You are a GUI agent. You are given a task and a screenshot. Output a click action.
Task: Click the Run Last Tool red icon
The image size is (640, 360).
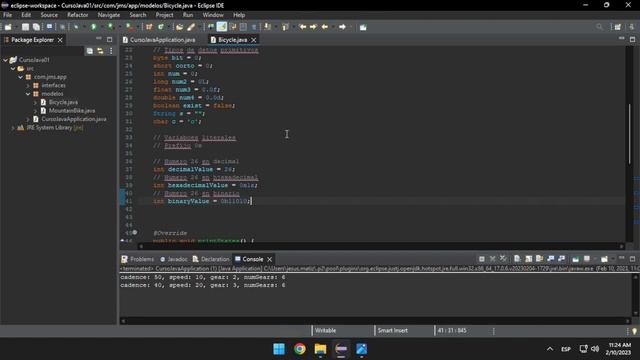129,27
